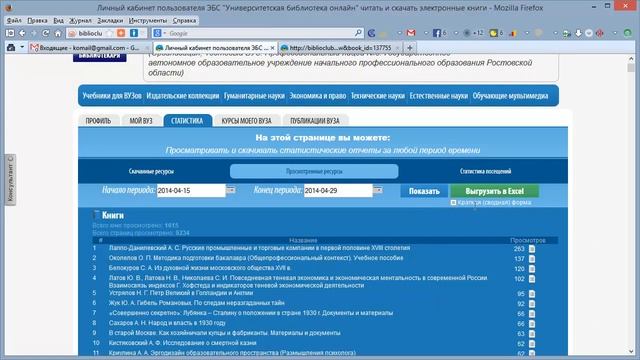The width and height of the screenshot is (640, 360).
Task: Open the Журнал menu
Action: [x=80, y=20]
